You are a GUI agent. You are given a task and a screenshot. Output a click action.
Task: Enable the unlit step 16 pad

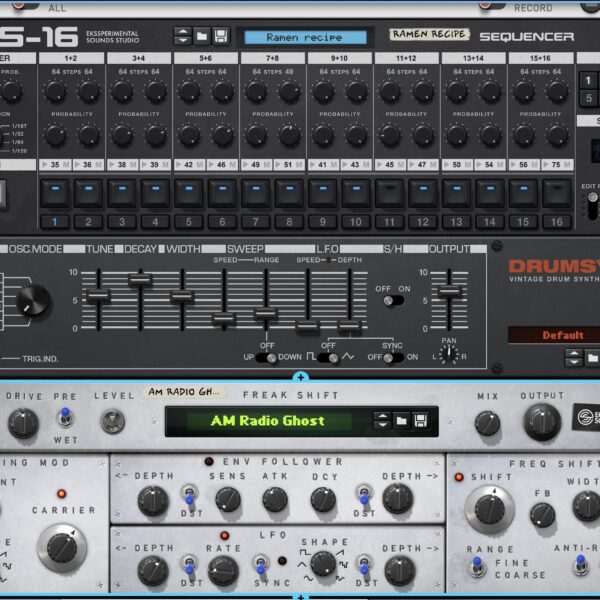(557, 194)
